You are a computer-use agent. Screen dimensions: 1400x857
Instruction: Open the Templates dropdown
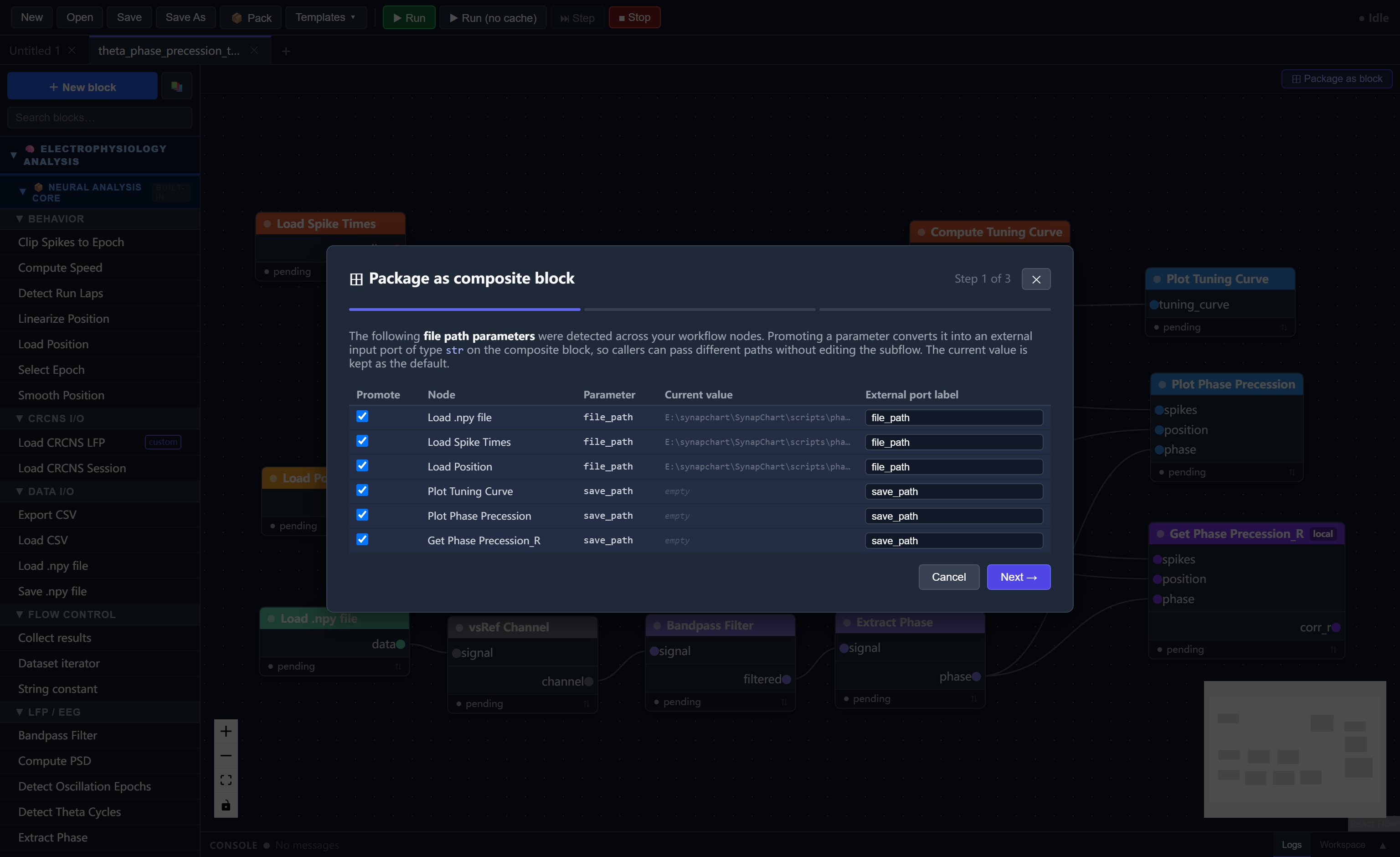coord(325,18)
